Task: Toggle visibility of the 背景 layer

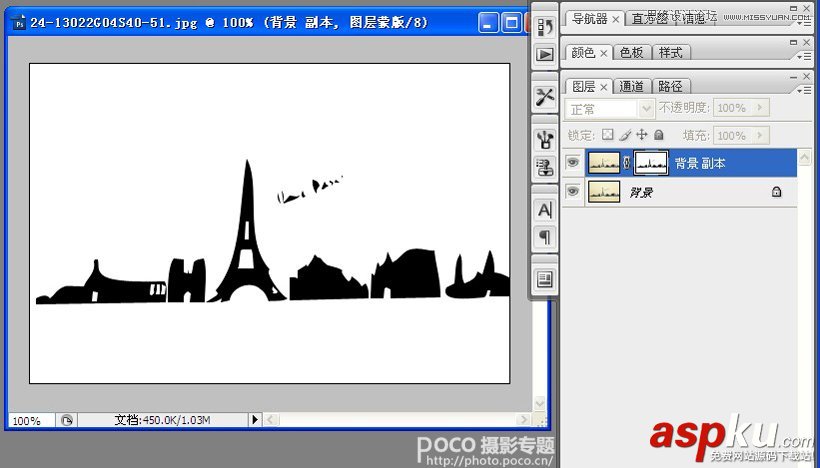Action: pyautogui.click(x=573, y=191)
